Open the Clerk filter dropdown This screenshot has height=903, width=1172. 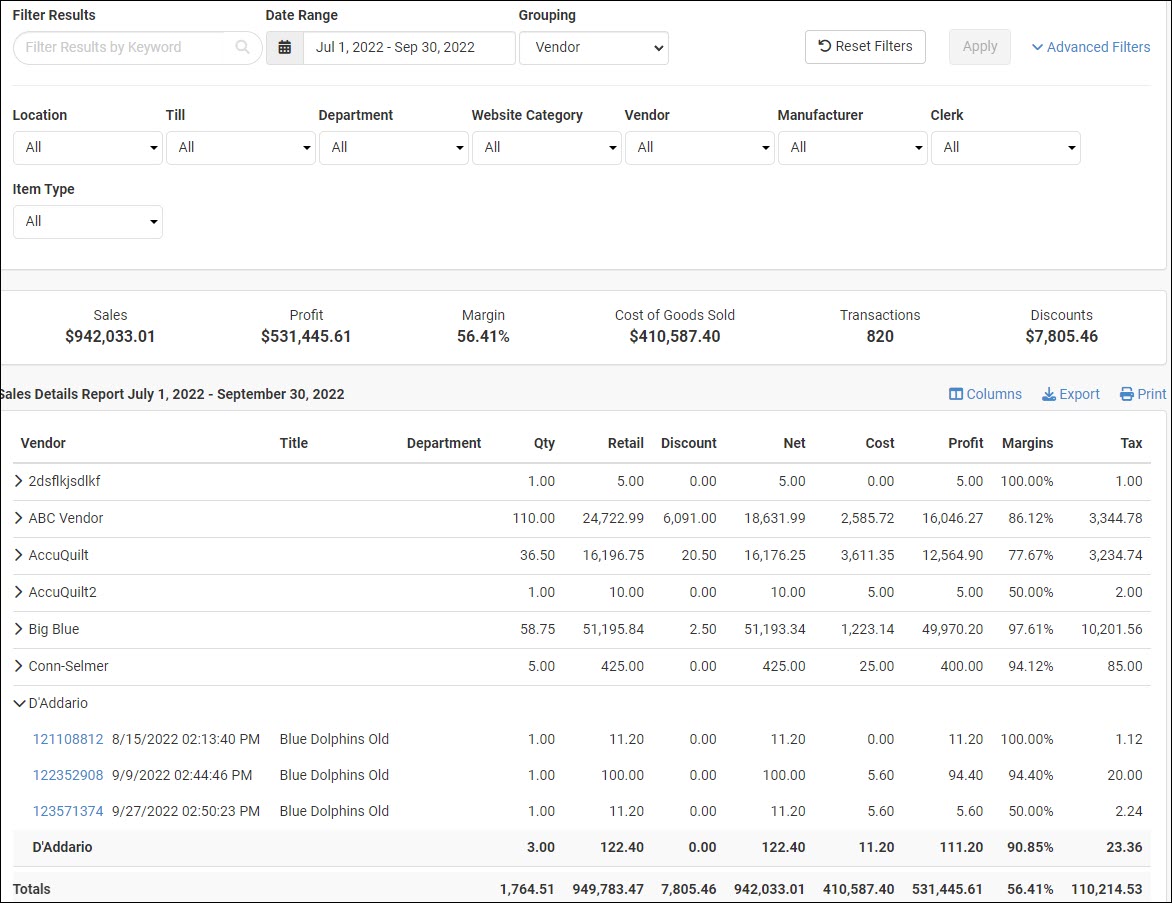click(1005, 147)
